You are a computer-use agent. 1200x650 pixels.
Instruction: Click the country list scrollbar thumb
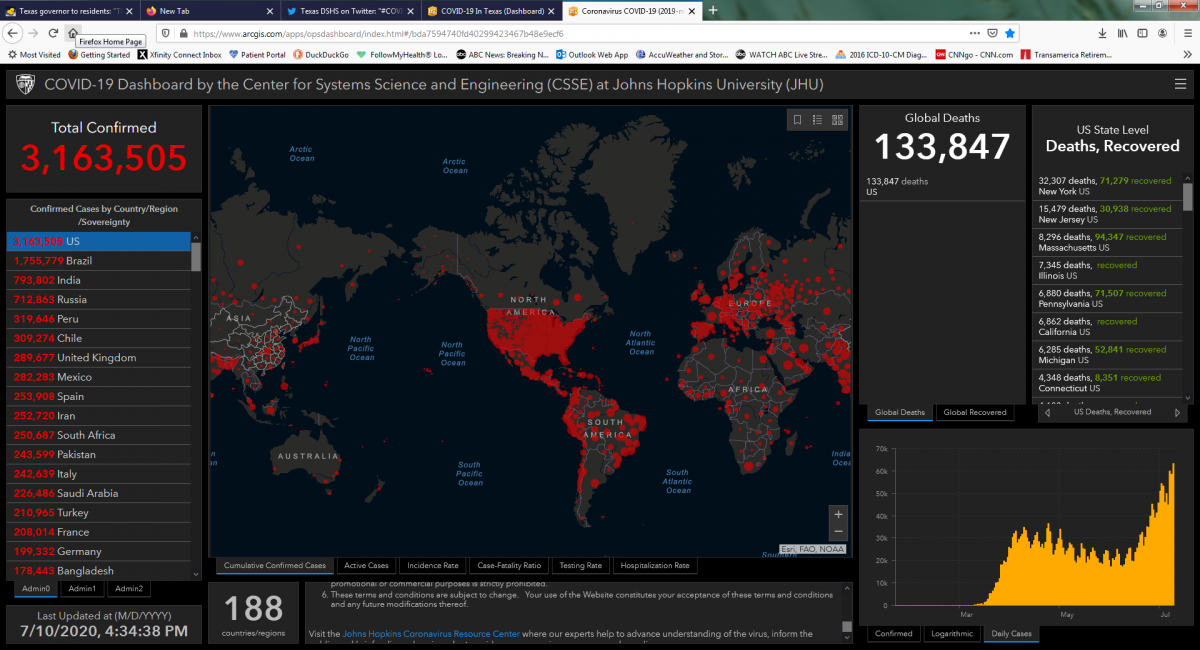point(196,256)
